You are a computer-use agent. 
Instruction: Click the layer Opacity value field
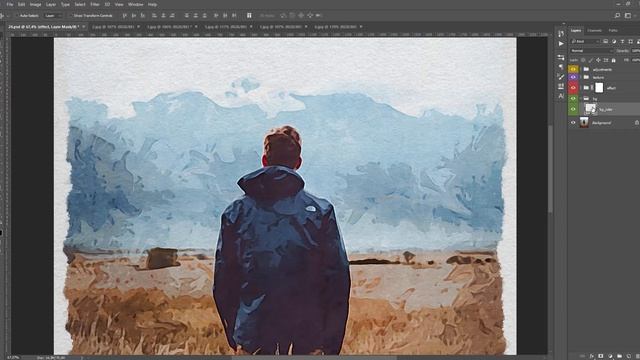pyautogui.click(x=636, y=51)
